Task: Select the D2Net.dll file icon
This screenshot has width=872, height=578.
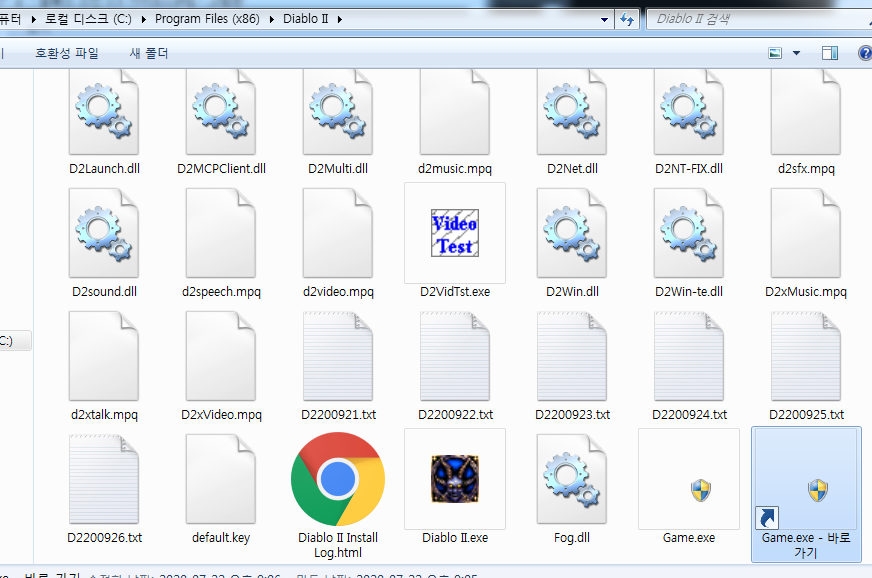Action: point(572,112)
